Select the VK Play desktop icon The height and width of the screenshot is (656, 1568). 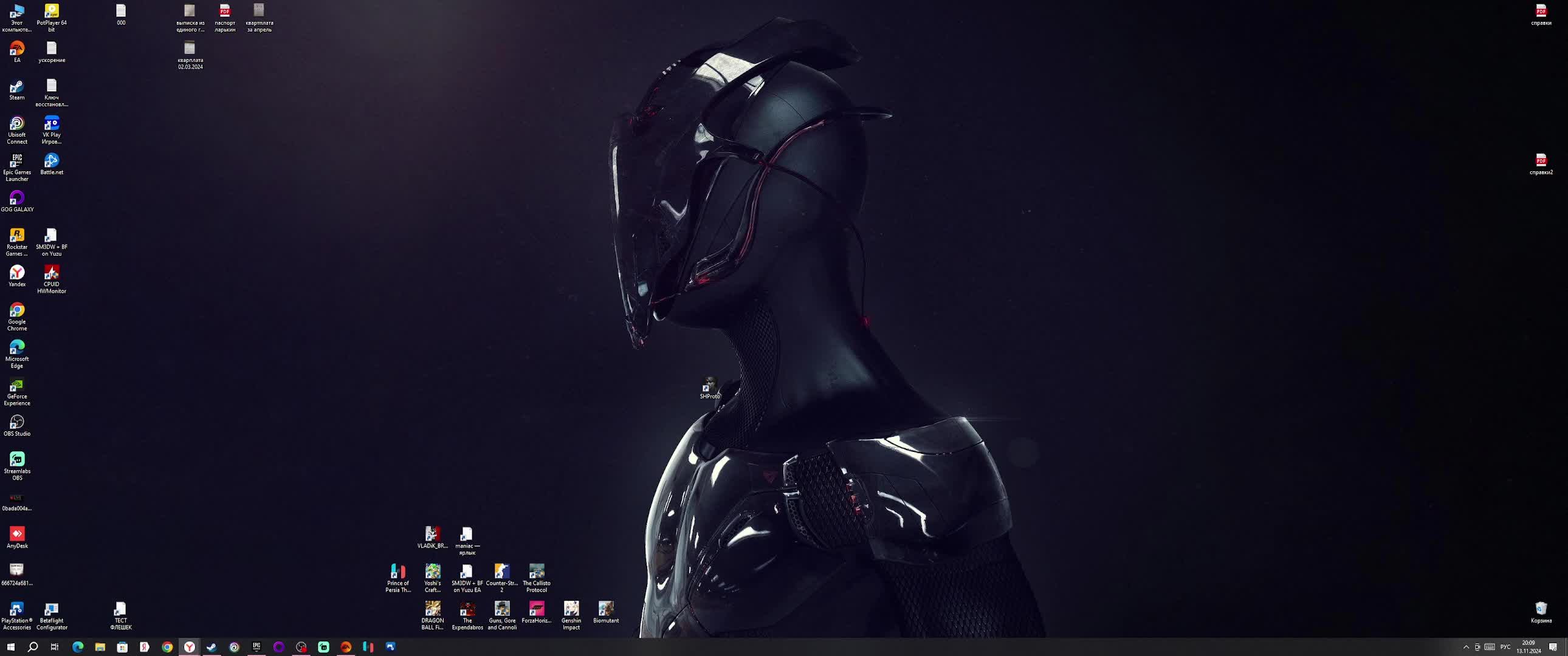52,130
